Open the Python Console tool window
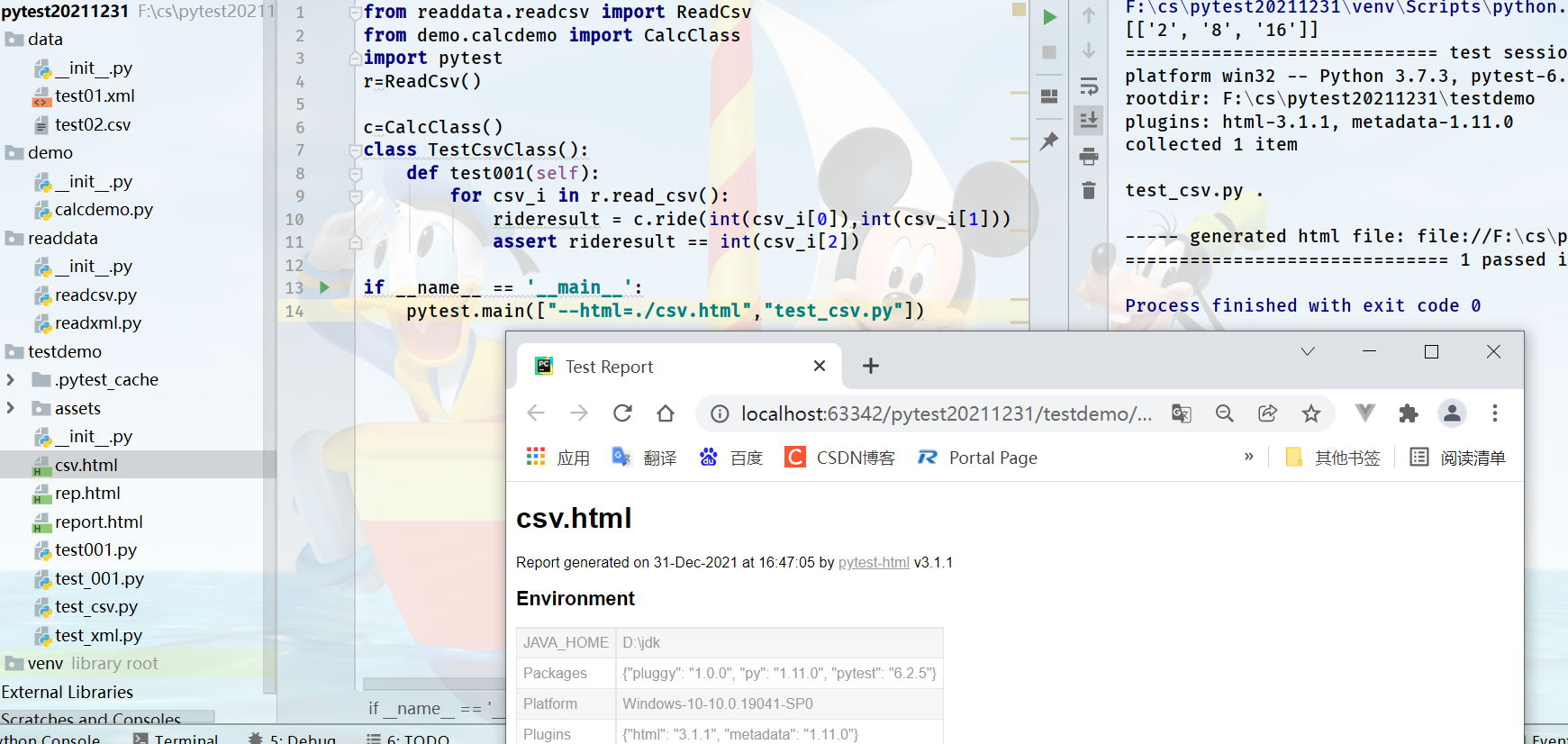Viewport: 1568px width, 744px height. point(50,739)
